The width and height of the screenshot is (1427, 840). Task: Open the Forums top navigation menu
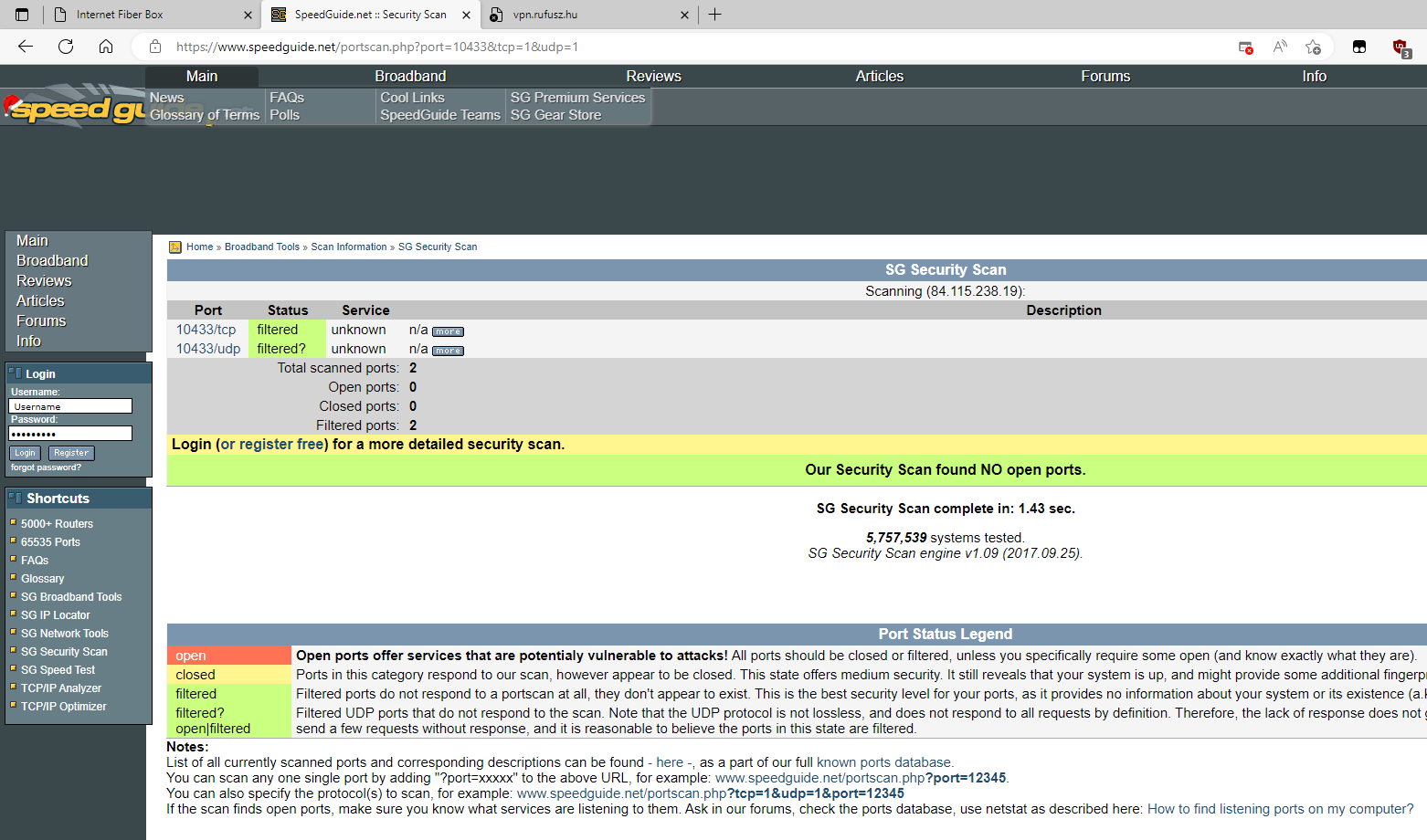pos(1105,77)
